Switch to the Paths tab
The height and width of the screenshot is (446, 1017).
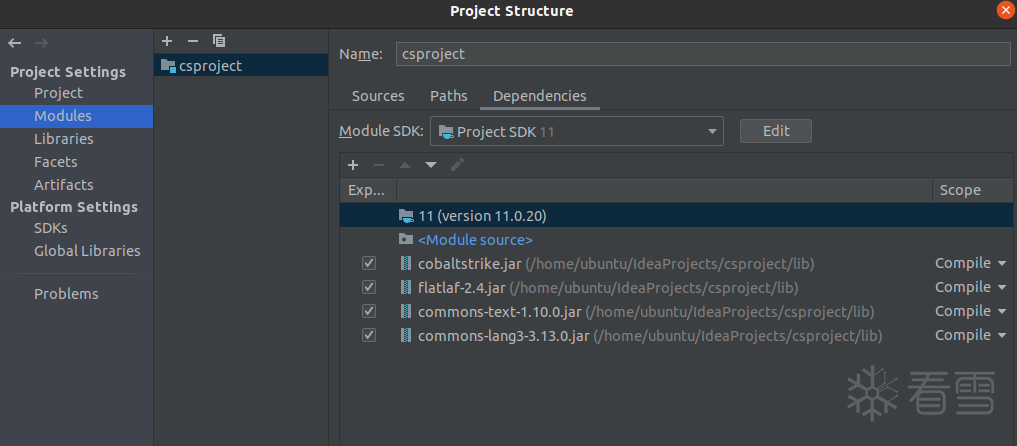(448, 96)
